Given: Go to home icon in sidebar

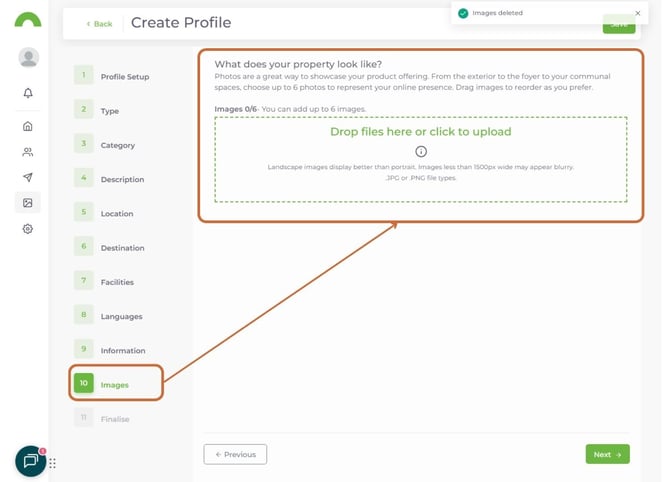Looking at the screenshot, I should pos(28,127).
